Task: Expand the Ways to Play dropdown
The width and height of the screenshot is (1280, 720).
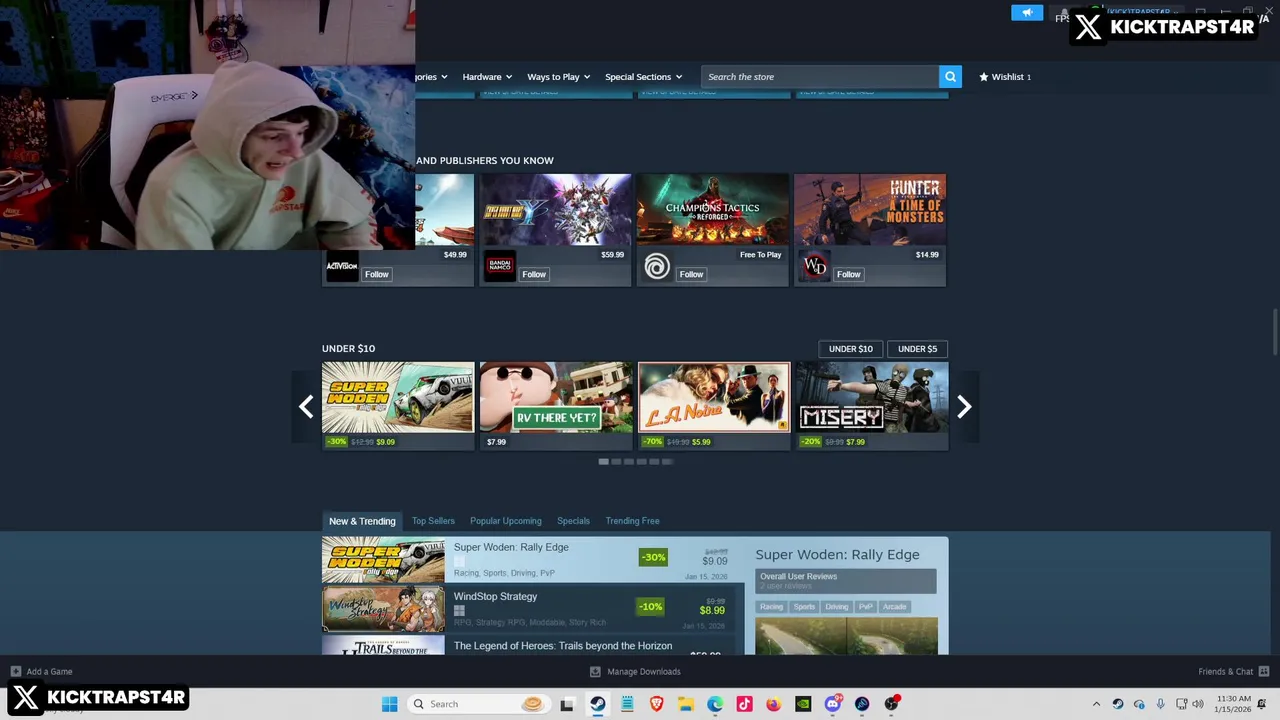Action: tap(558, 77)
